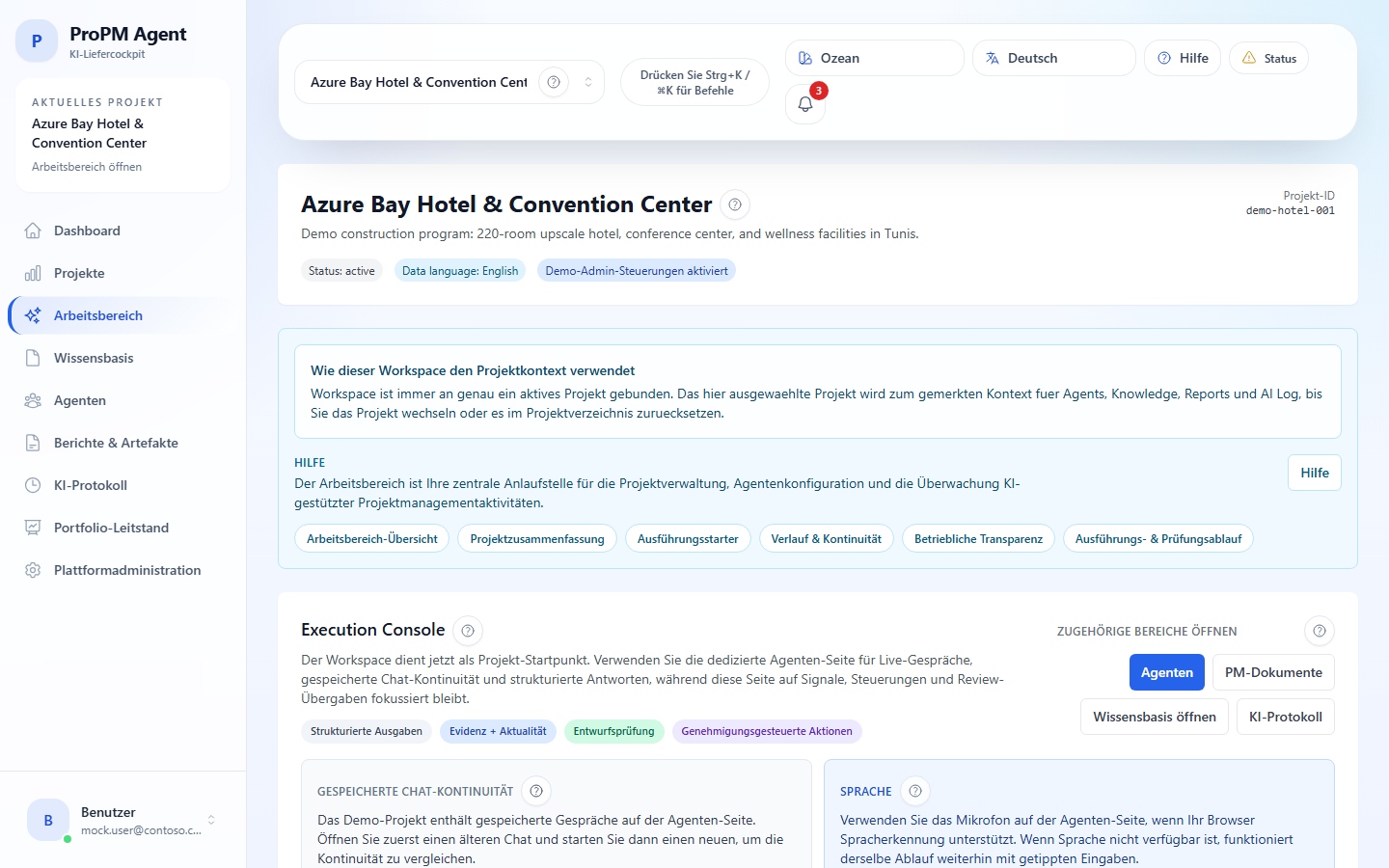Click help icon beside Zugehörige Bereiche öffnen
This screenshot has width=1389, height=868.
click(1319, 631)
